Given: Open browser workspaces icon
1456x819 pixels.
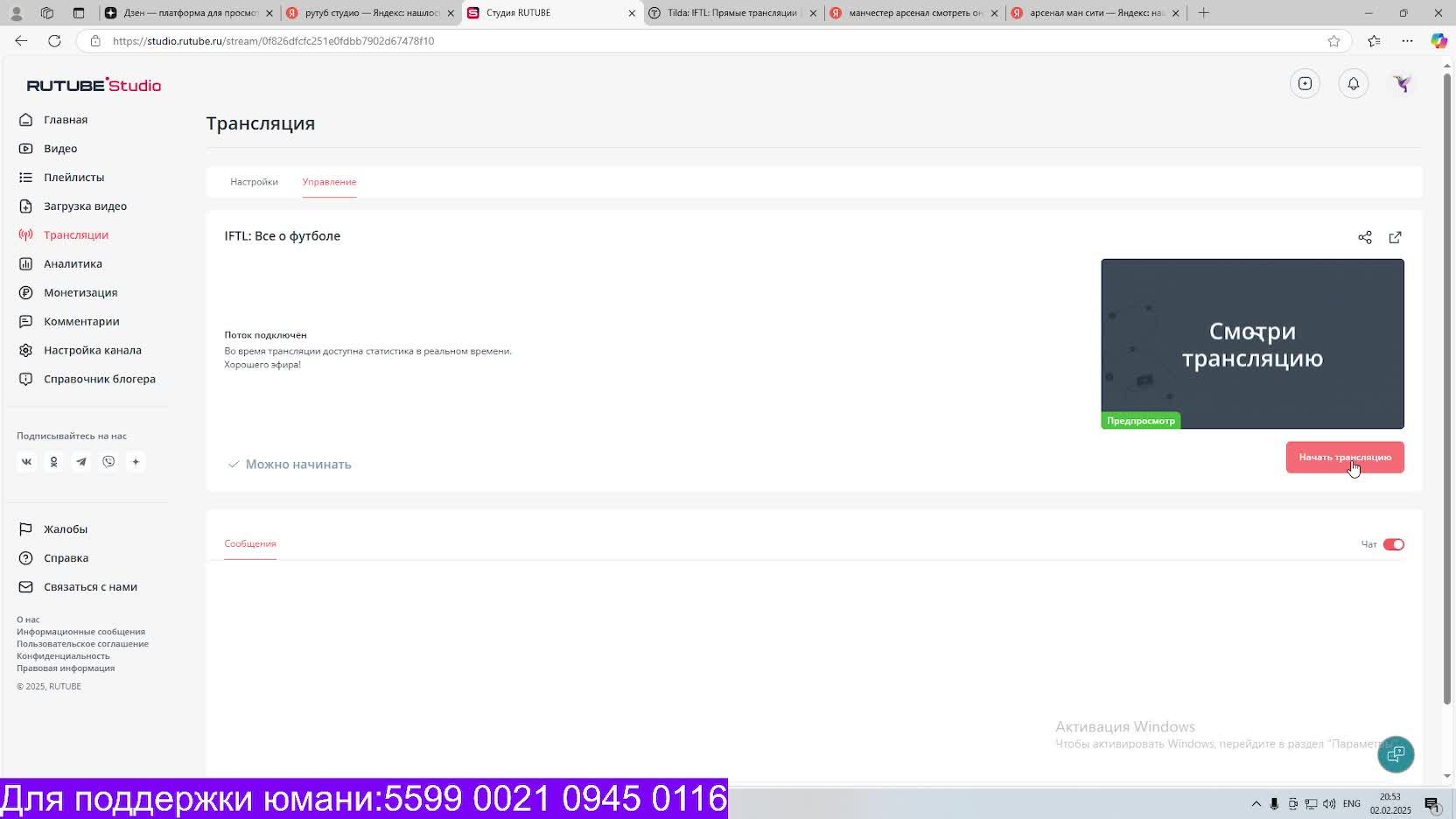Looking at the screenshot, I should (x=47, y=13).
